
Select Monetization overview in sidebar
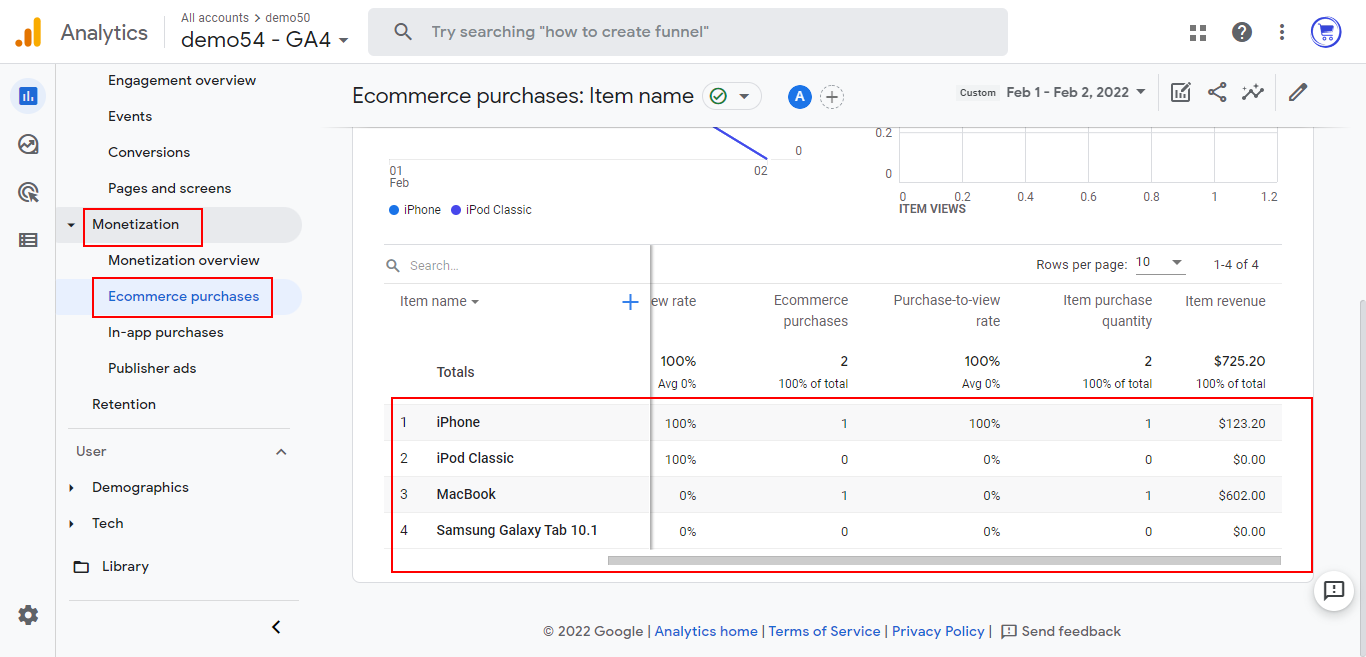click(184, 260)
